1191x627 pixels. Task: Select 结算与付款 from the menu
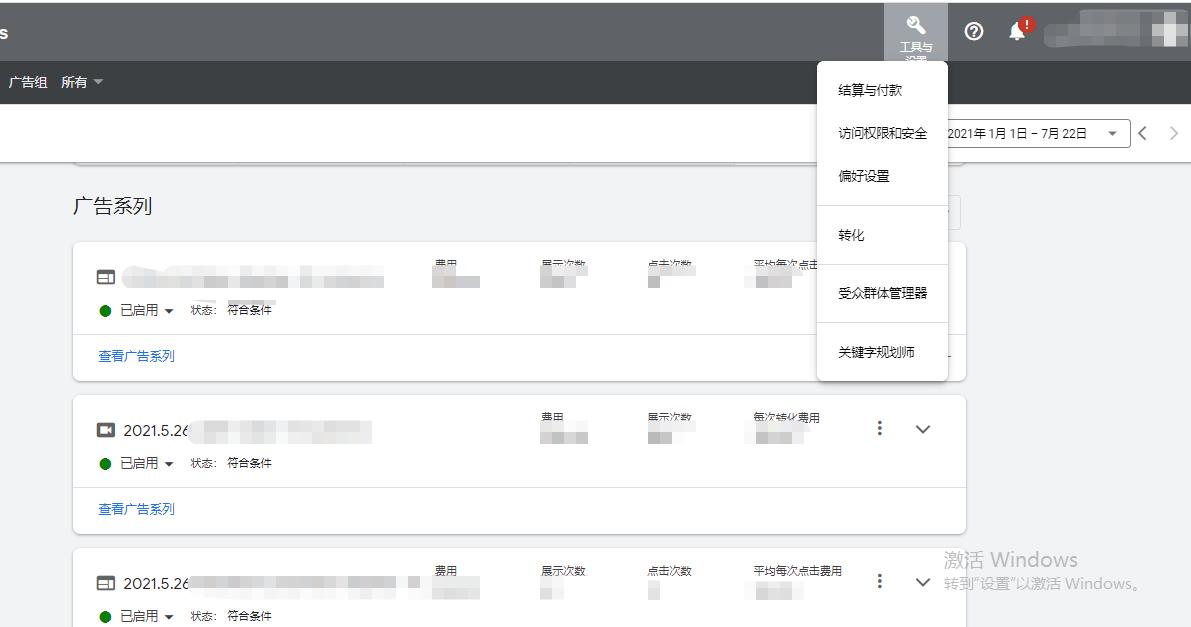tap(868, 89)
